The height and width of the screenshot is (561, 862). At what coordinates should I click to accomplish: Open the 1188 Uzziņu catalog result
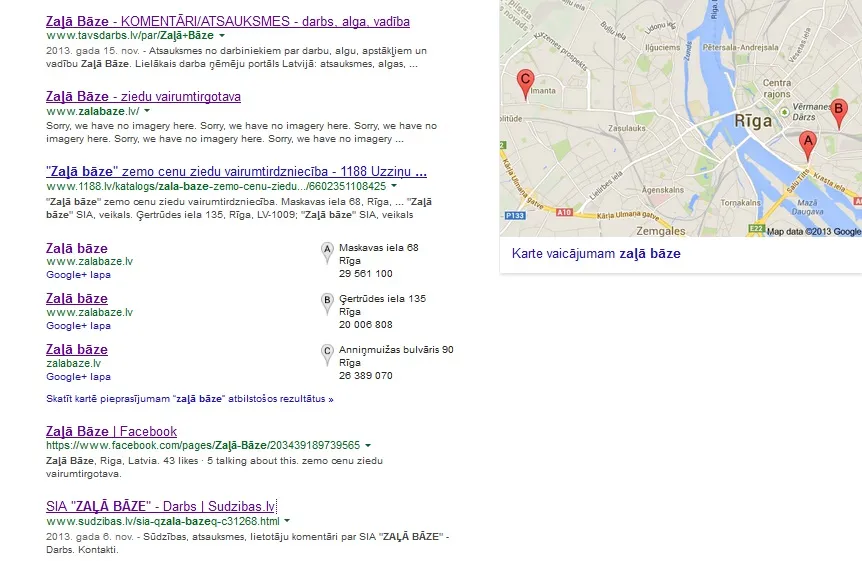coord(236,172)
